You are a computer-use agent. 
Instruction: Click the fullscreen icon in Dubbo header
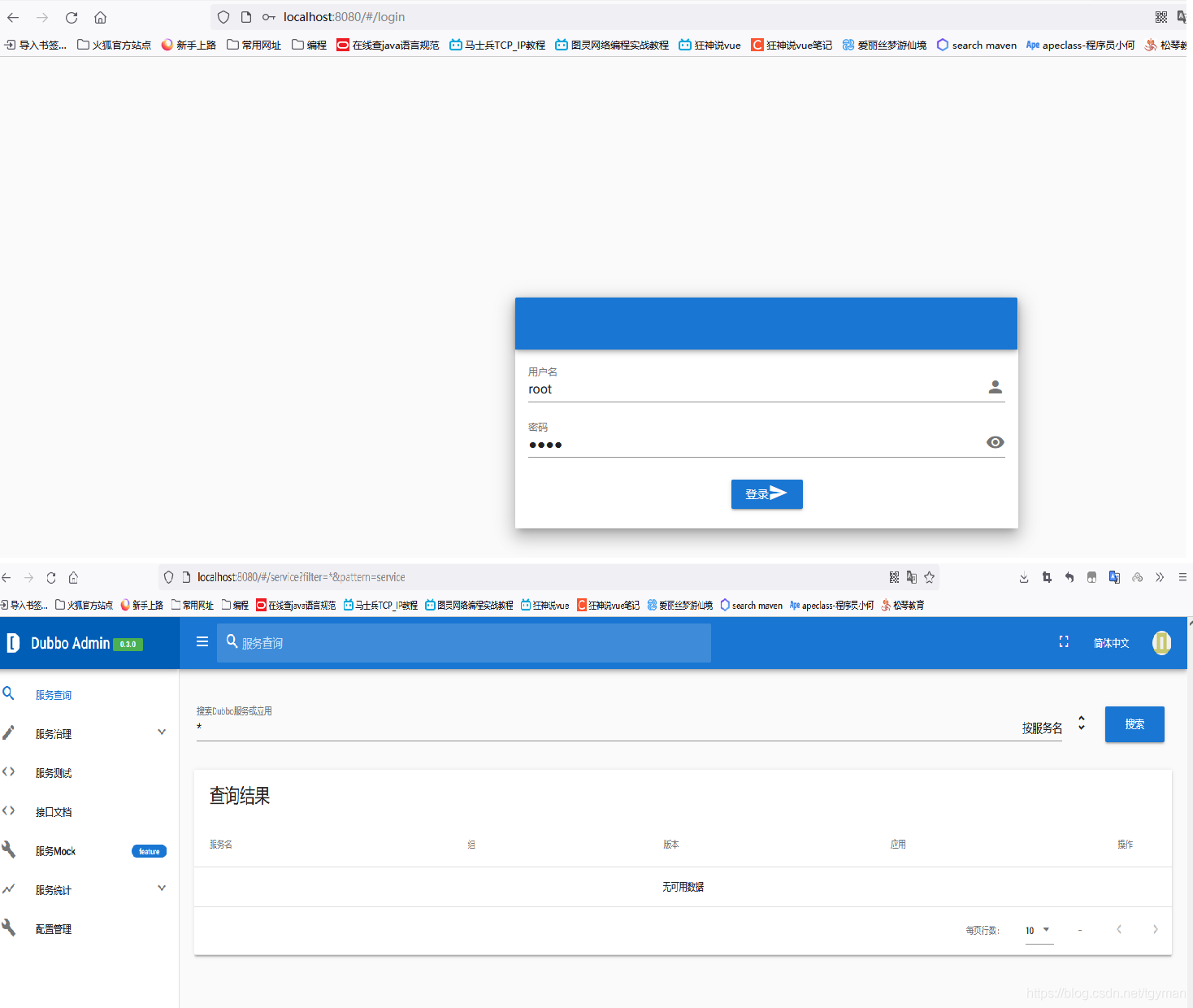pyautogui.click(x=1064, y=642)
